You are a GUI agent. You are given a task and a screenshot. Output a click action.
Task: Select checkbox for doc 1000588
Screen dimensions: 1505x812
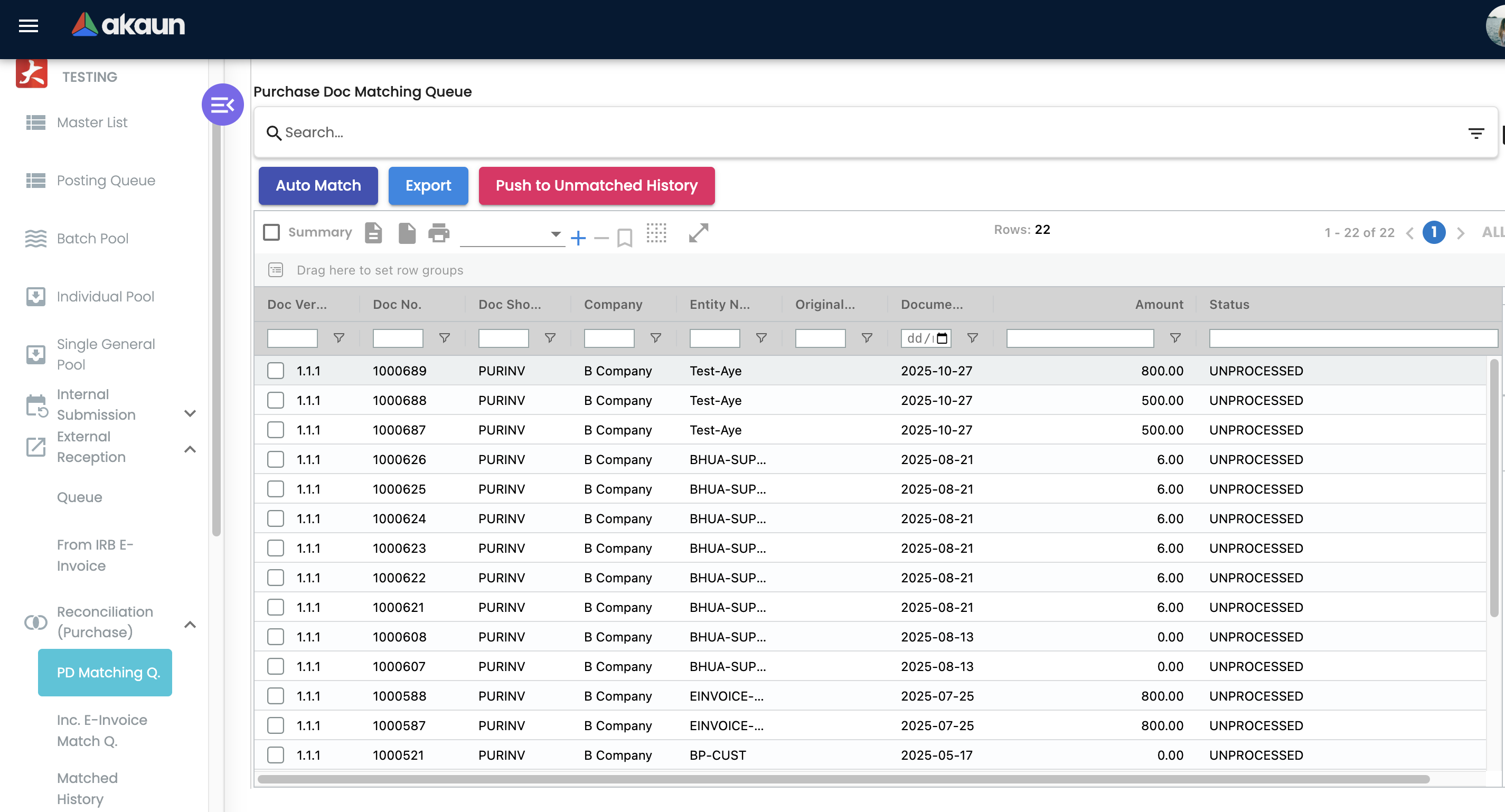[x=276, y=696]
